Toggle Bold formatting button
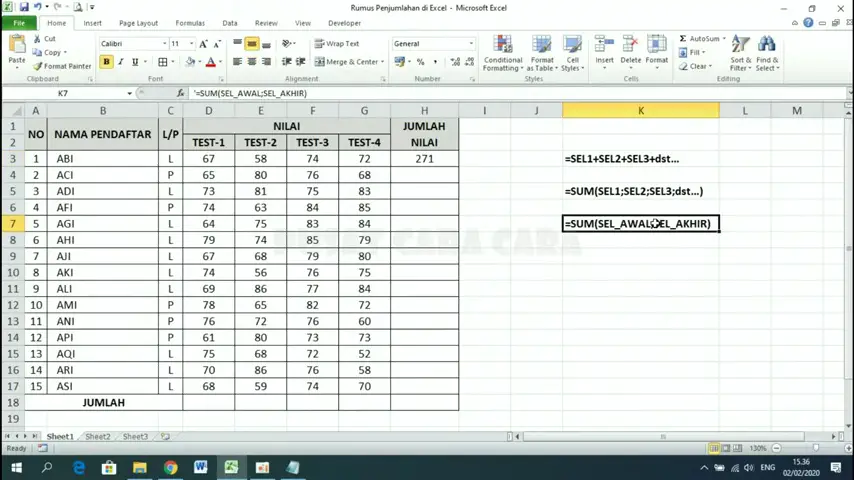The width and height of the screenshot is (854, 480). 106,62
